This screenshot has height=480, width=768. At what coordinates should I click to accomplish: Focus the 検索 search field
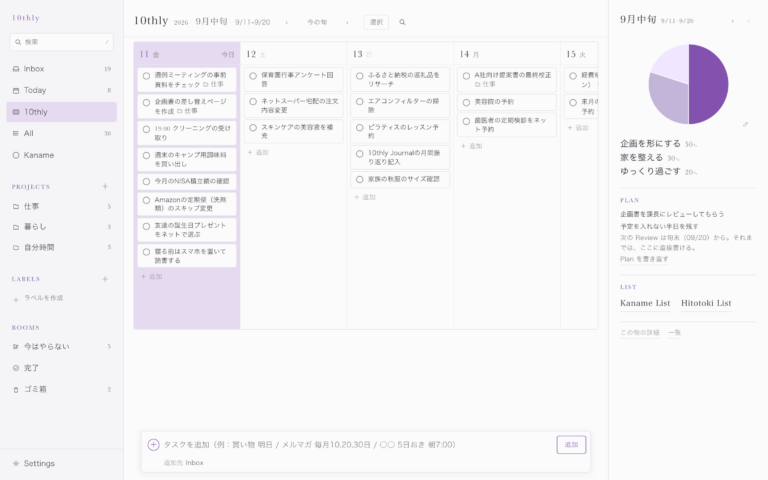tap(62, 42)
